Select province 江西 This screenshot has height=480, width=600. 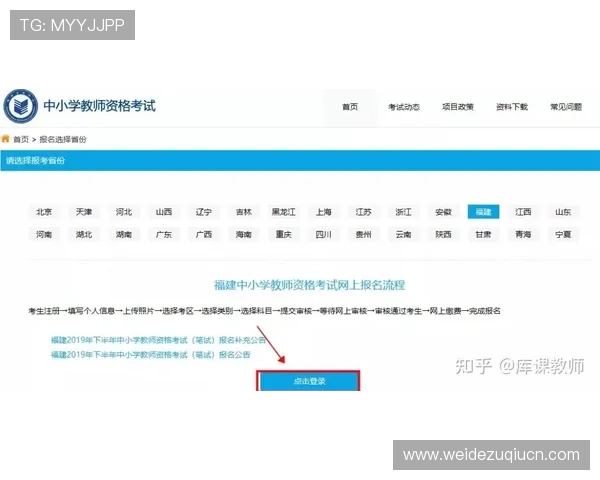(523, 212)
